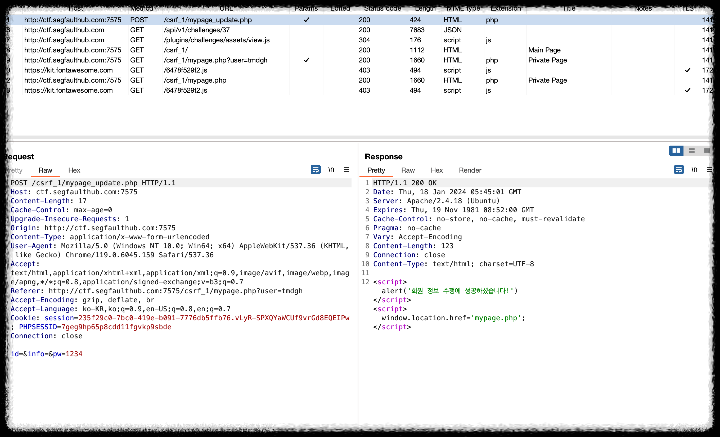The height and width of the screenshot is (437, 720).
Task: Click the alert() script line in response
Action: 450,291
